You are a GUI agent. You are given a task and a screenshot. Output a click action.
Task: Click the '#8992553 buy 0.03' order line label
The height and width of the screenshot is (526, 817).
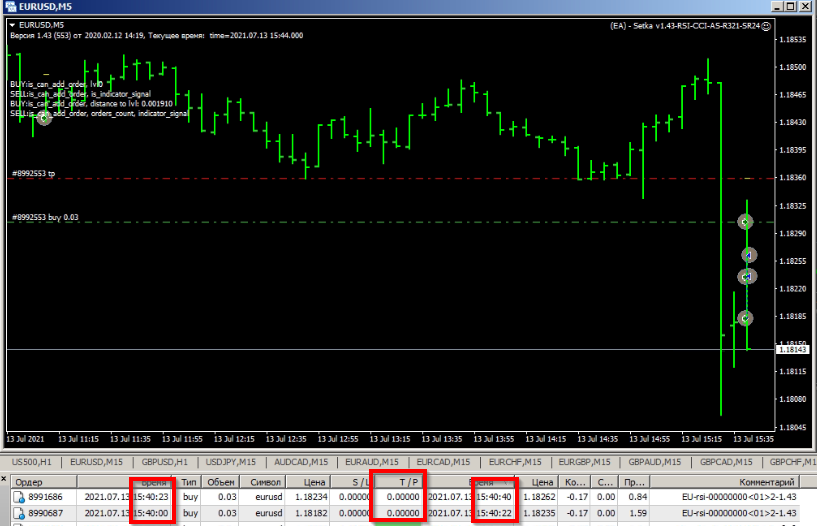coord(45,217)
